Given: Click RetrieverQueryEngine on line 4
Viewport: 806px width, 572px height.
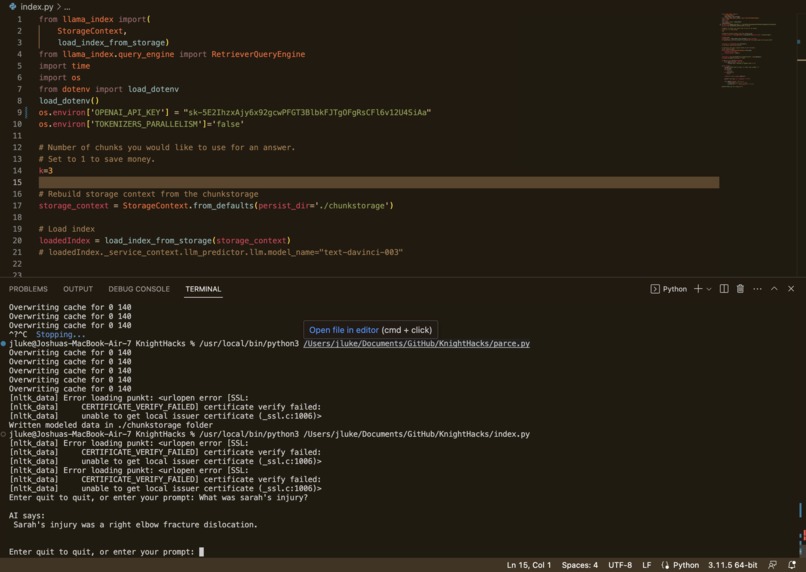Looking at the screenshot, I should point(258,54).
